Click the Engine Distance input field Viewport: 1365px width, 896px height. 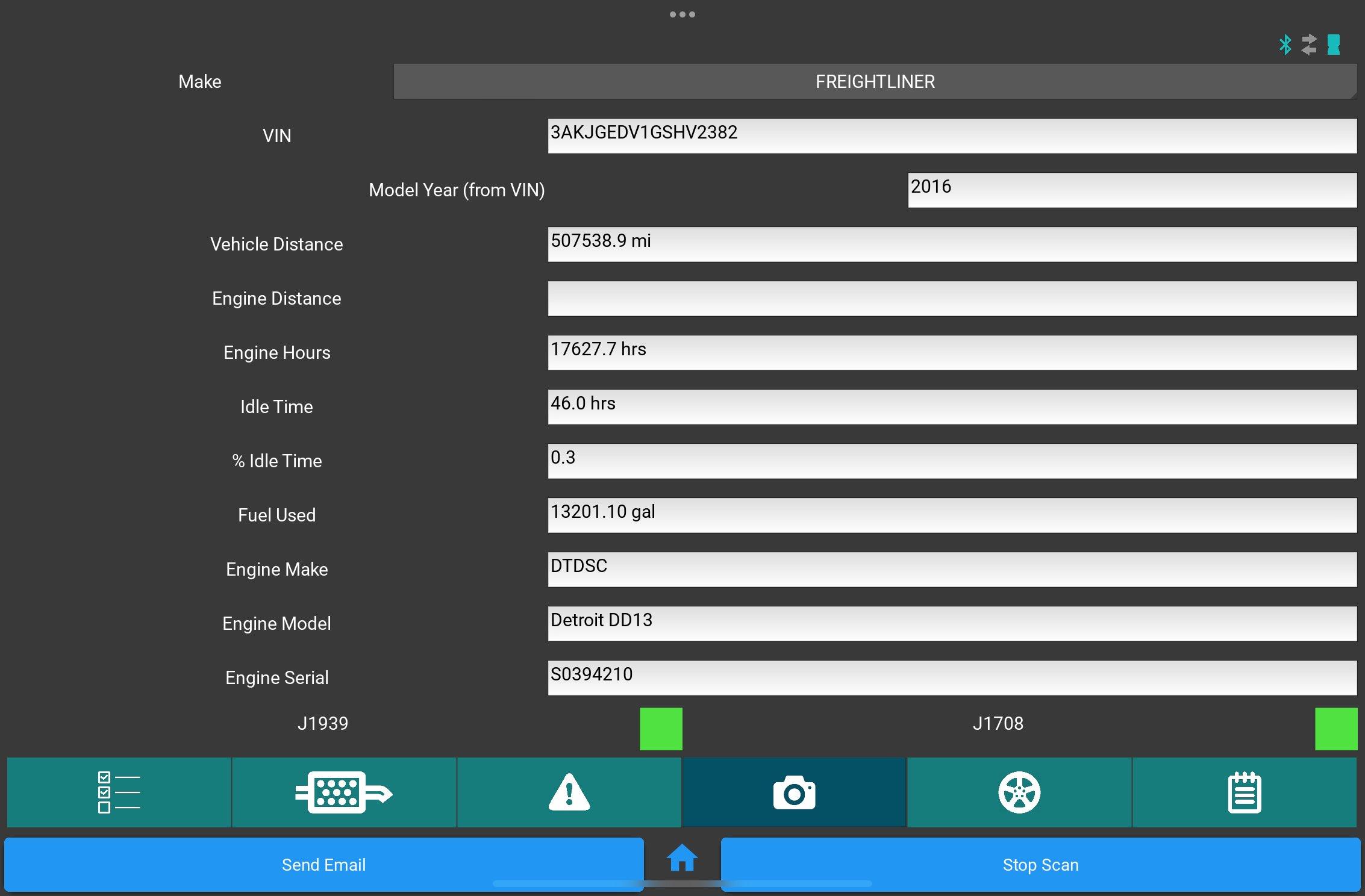[951, 298]
